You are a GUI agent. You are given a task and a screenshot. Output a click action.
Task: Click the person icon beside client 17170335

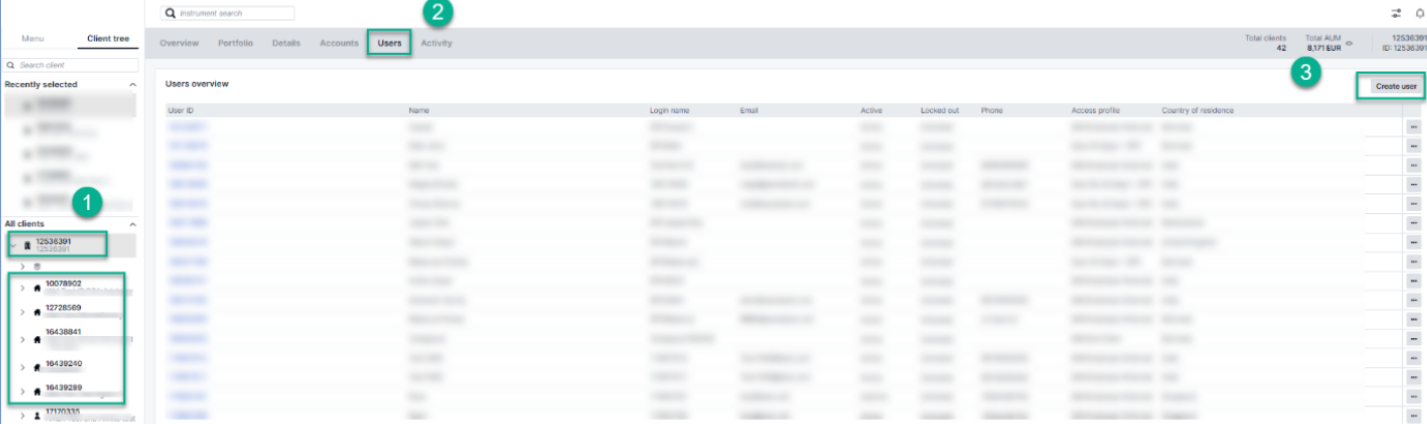click(37, 416)
